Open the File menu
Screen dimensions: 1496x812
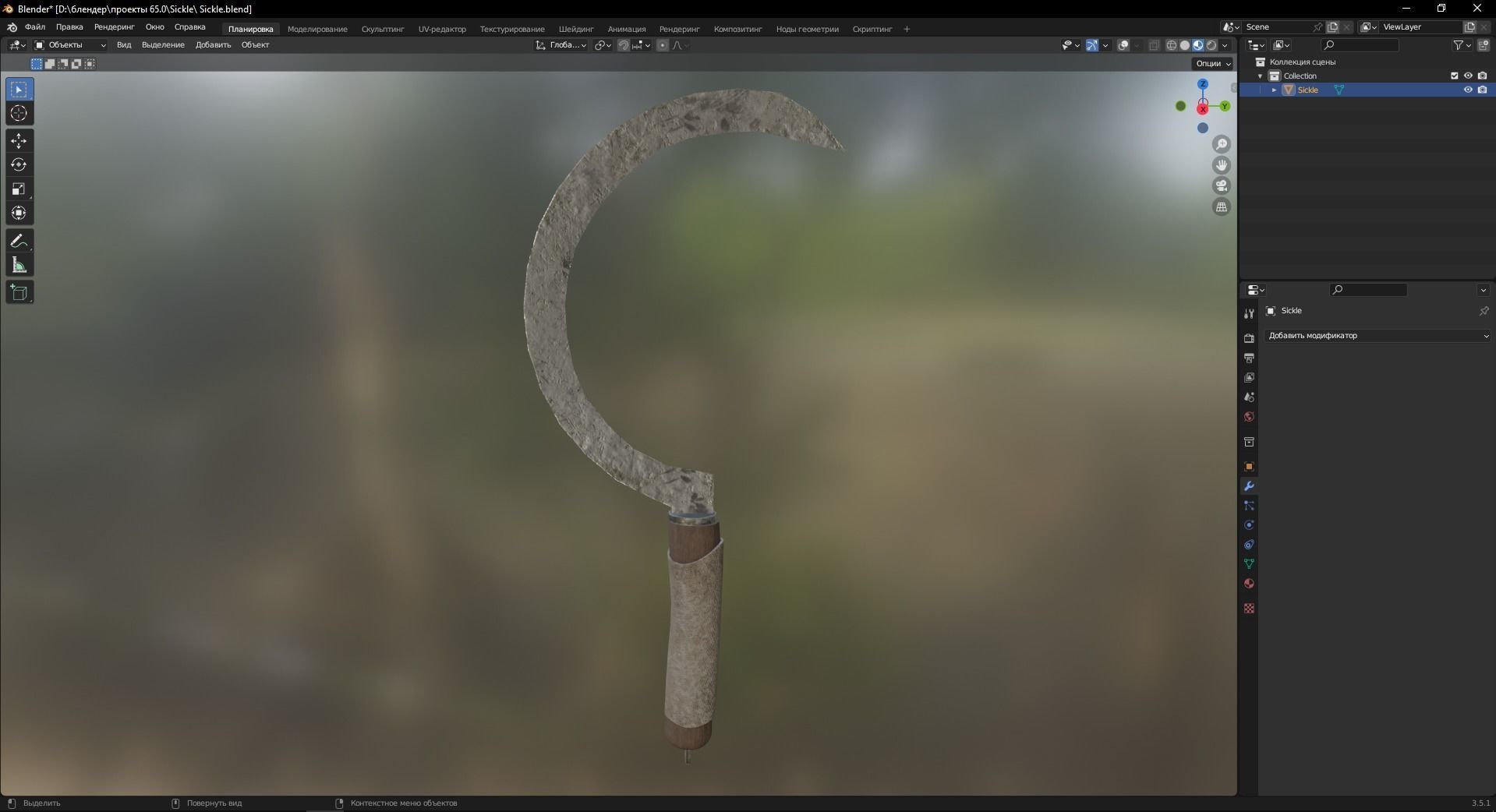pyautogui.click(x=35, y=27)
